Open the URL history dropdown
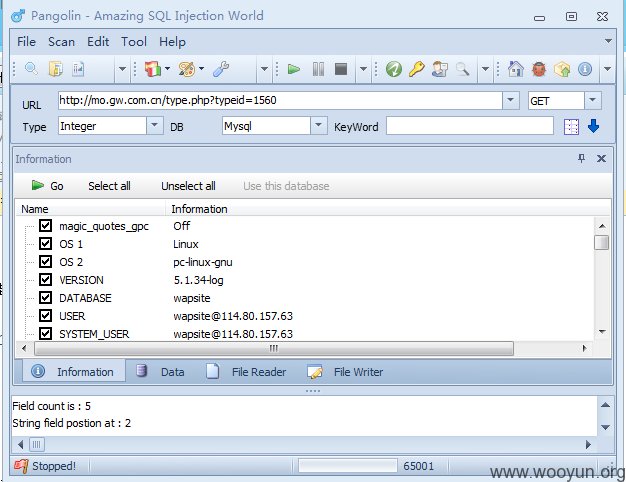This screenshot has height=482, width=626. [x=511, y=100]
